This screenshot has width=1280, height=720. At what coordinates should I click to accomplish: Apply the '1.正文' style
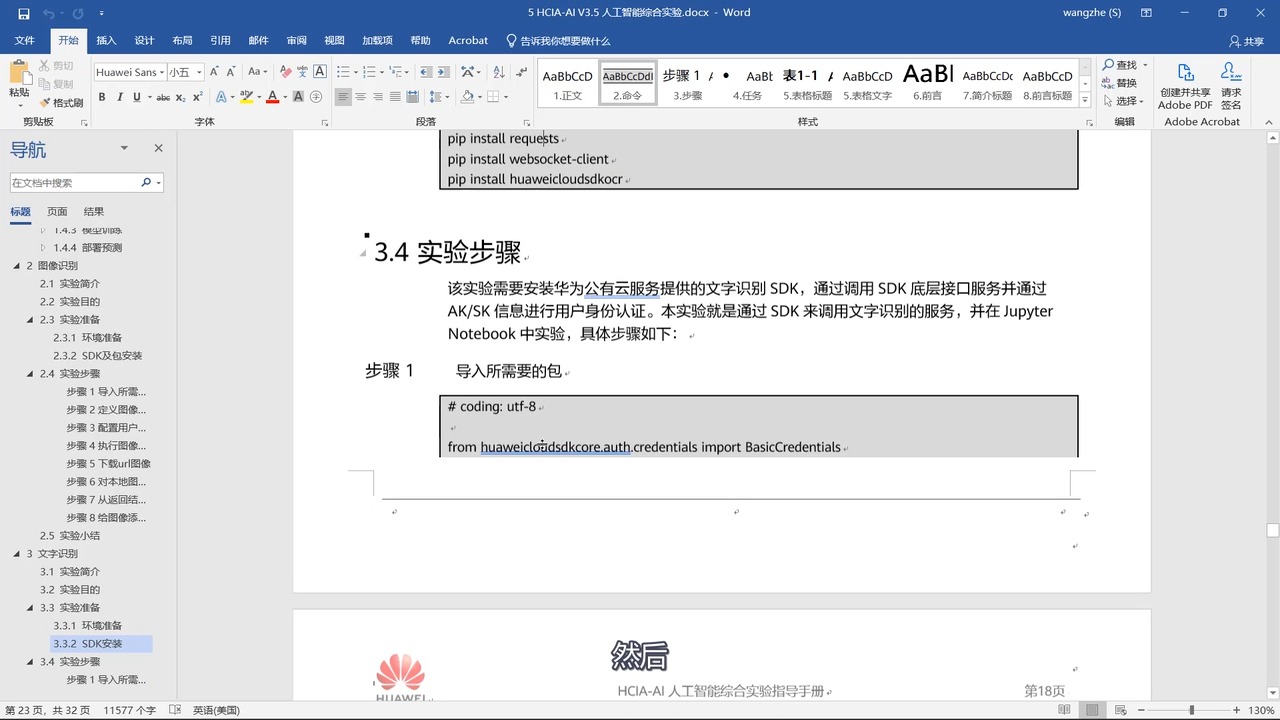(x=568, y=83)
